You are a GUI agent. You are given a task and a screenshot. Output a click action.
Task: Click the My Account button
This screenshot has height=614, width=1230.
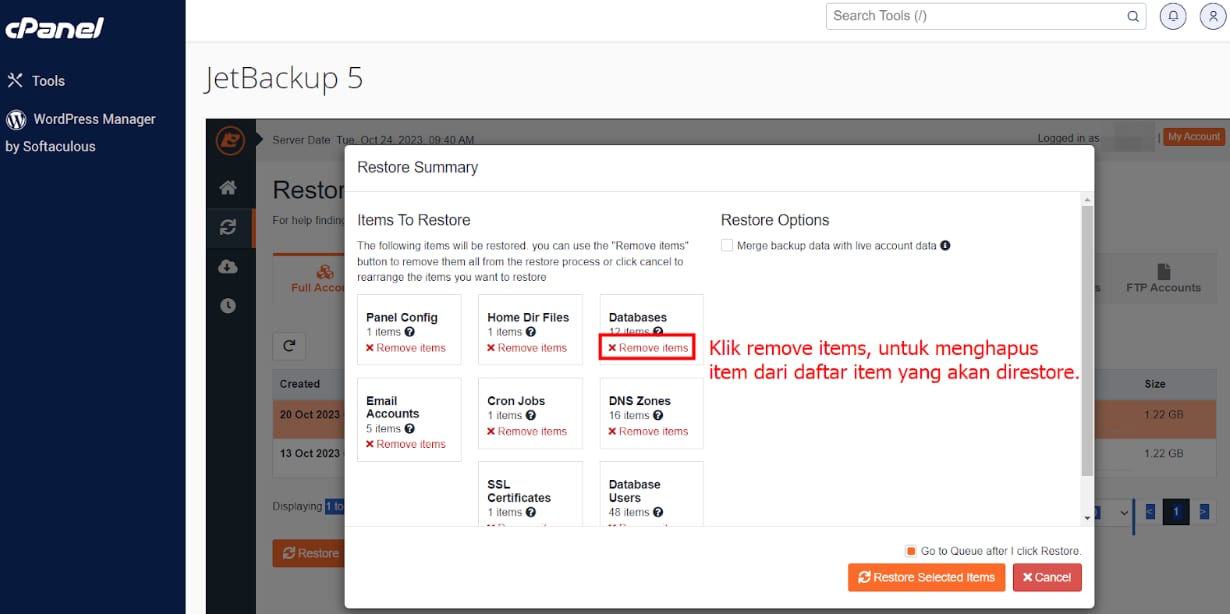pos(1194,137)
